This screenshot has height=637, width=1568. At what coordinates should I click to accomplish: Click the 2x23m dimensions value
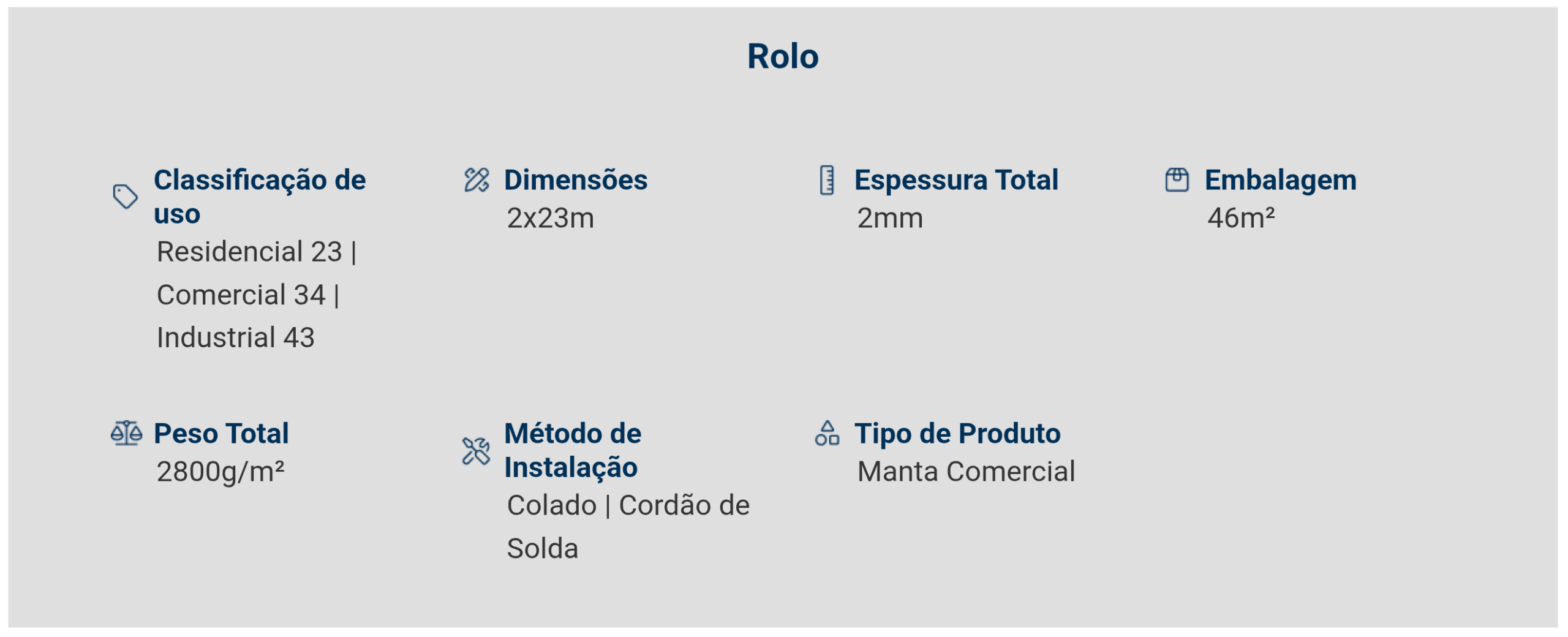[x=550, y=218]
